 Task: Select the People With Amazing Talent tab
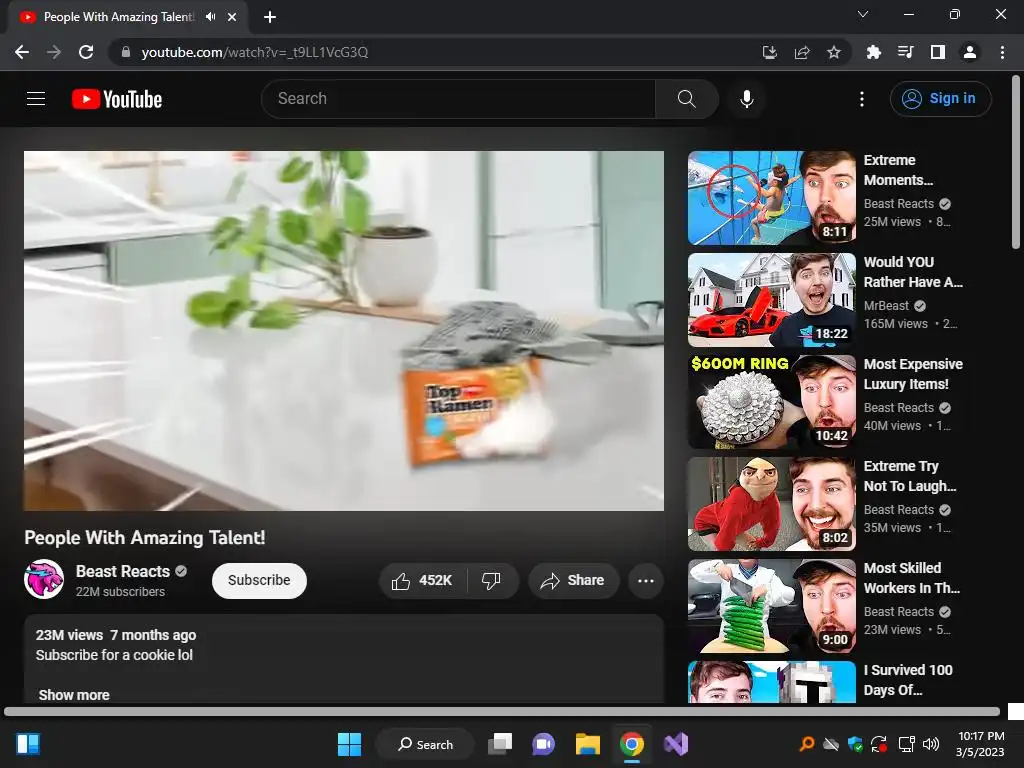click(x=128, y=17)
